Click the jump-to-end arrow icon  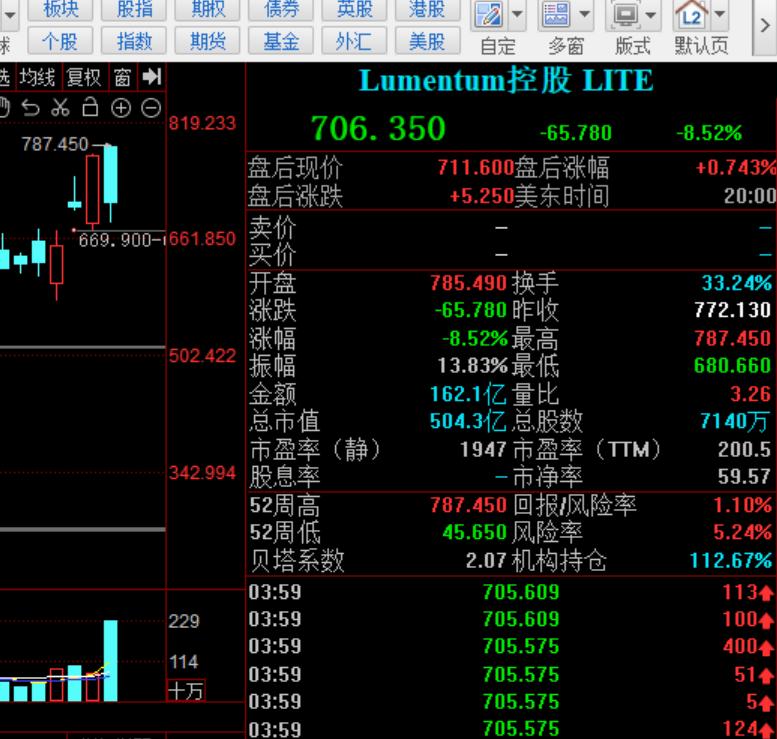(151, 77)
